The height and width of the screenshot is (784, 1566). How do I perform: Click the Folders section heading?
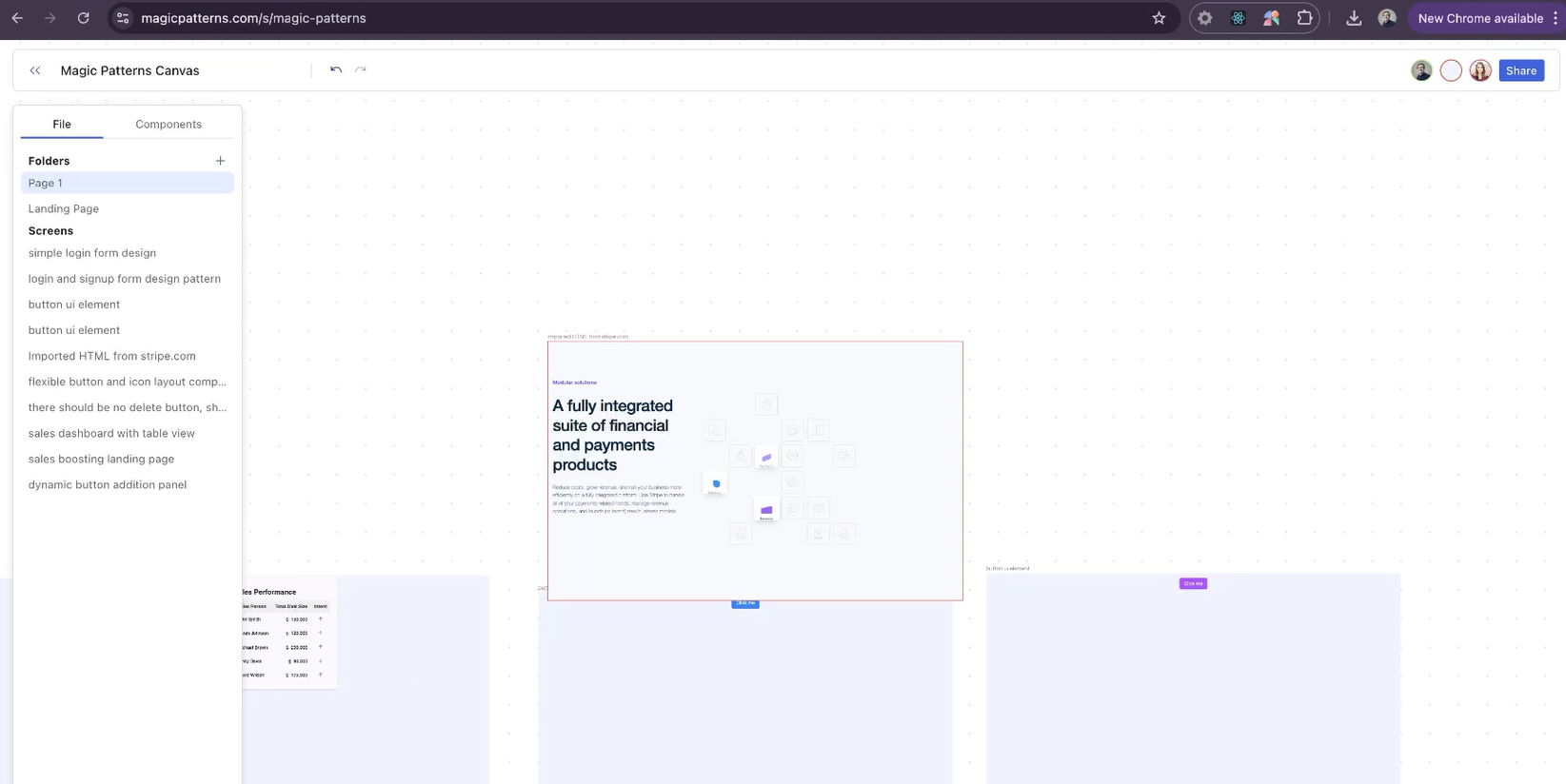[49, 161]
